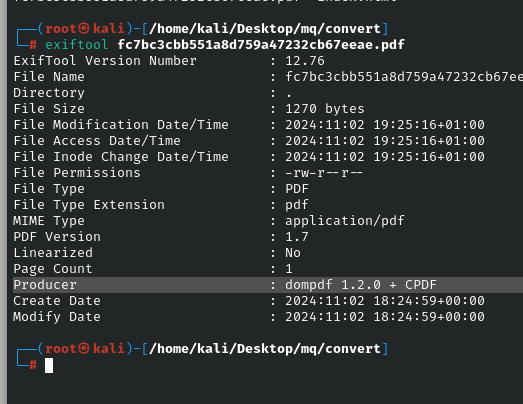Image resolution: width=523 pixels, height=404 pixels.
Task: Click the skull icon in top prompt
Action: pos(84,28)
